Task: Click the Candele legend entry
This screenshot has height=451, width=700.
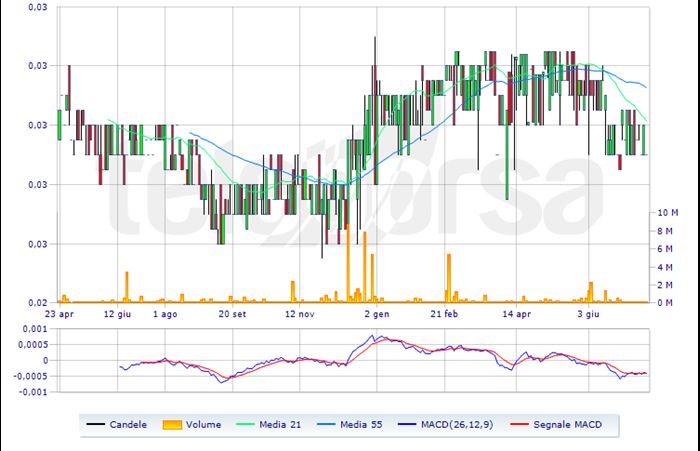Action: click(117, 425)
